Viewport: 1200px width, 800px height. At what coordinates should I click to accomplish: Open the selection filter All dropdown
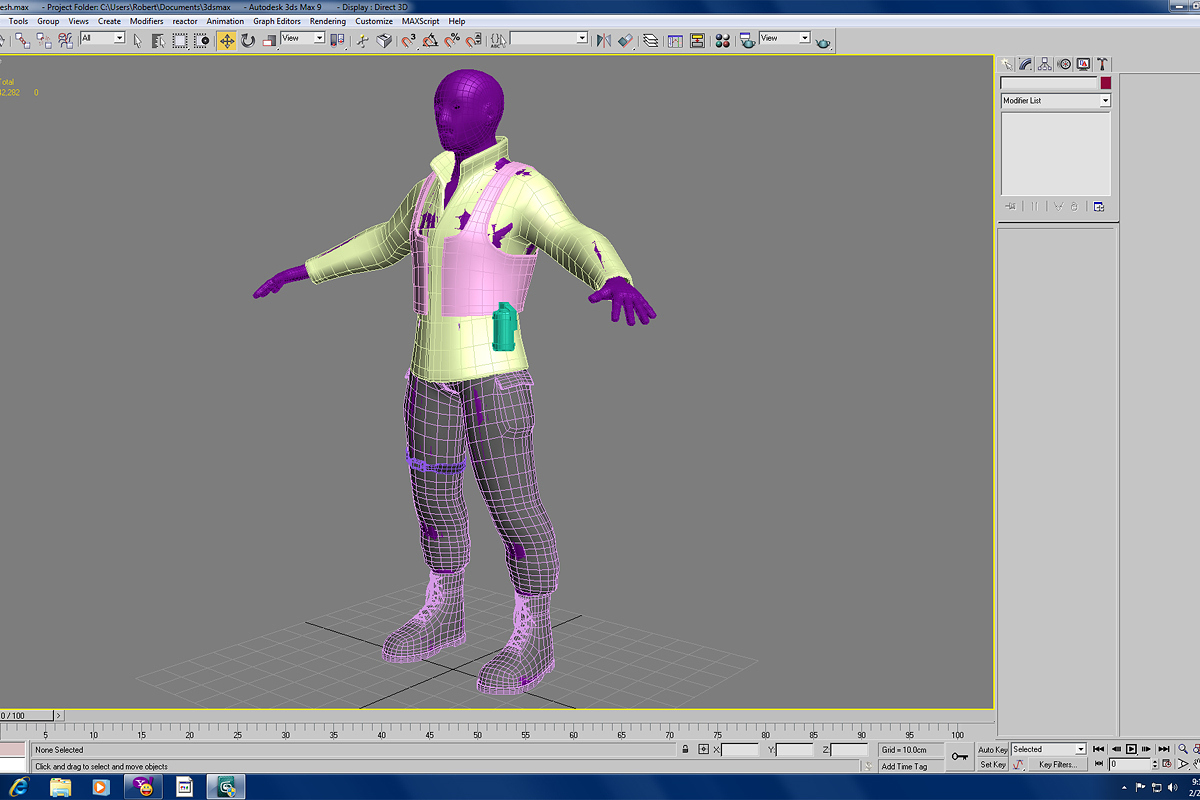[x=103, y=38]
